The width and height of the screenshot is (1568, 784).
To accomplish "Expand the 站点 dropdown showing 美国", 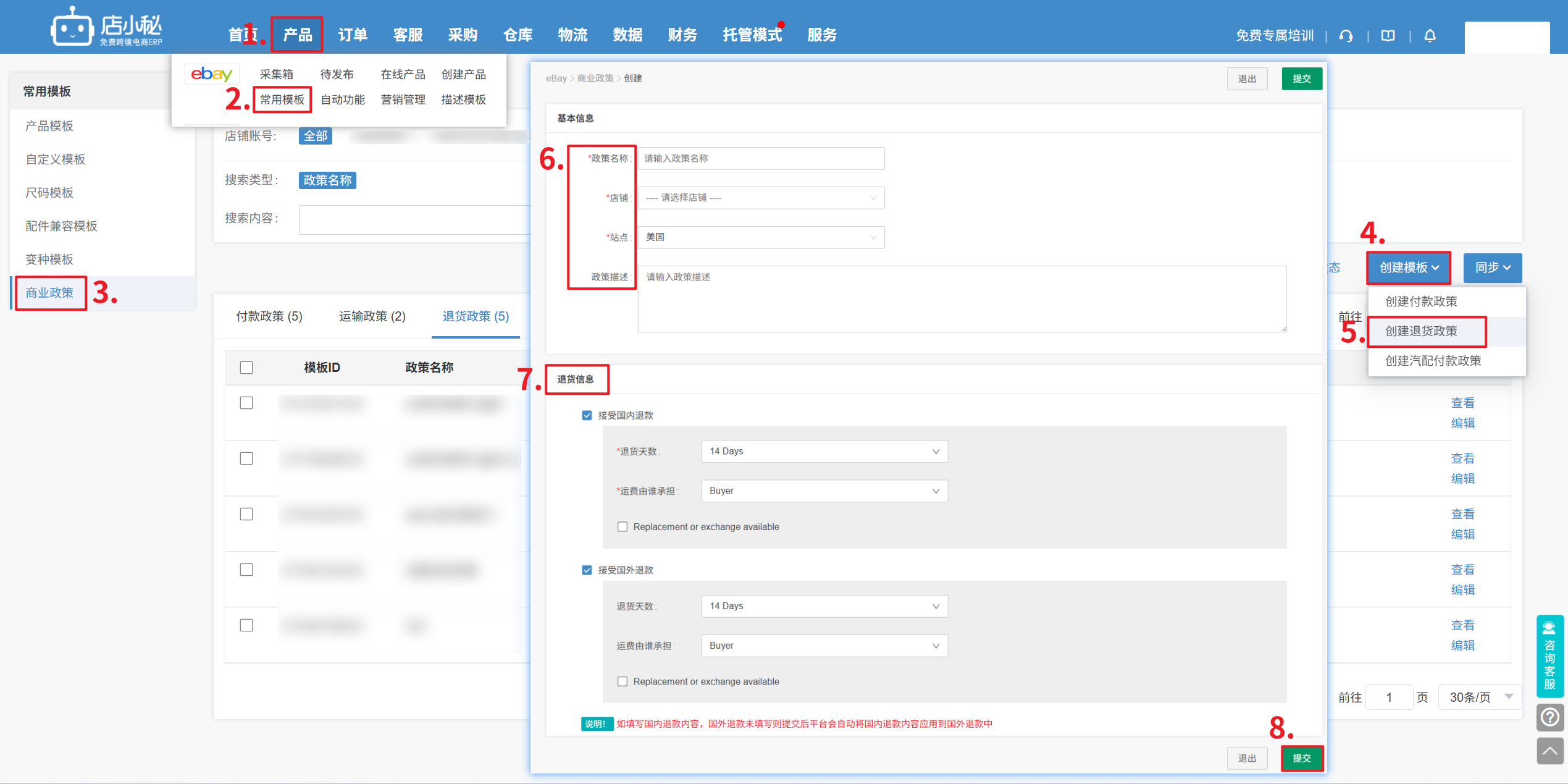I will (760, 237).
